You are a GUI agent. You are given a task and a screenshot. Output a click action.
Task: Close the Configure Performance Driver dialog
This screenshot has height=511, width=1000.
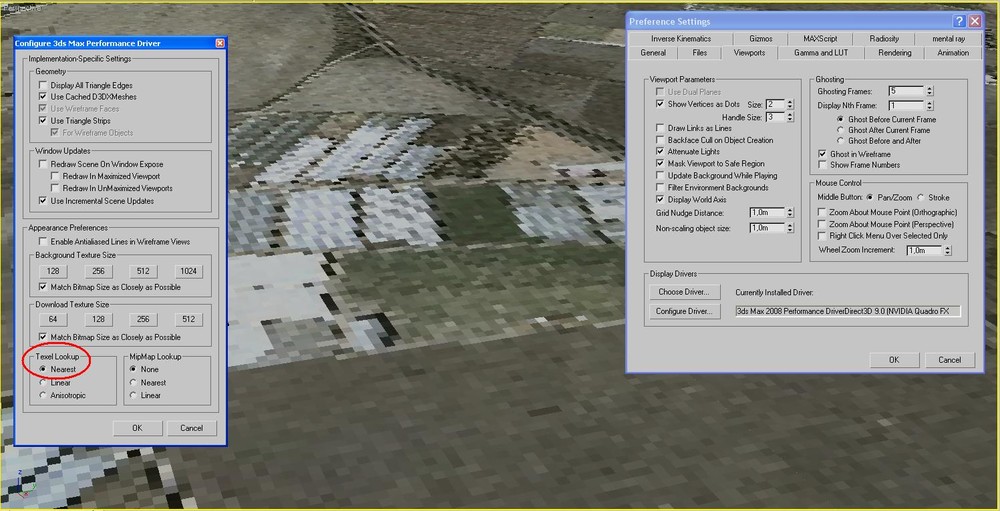(220, 43)
